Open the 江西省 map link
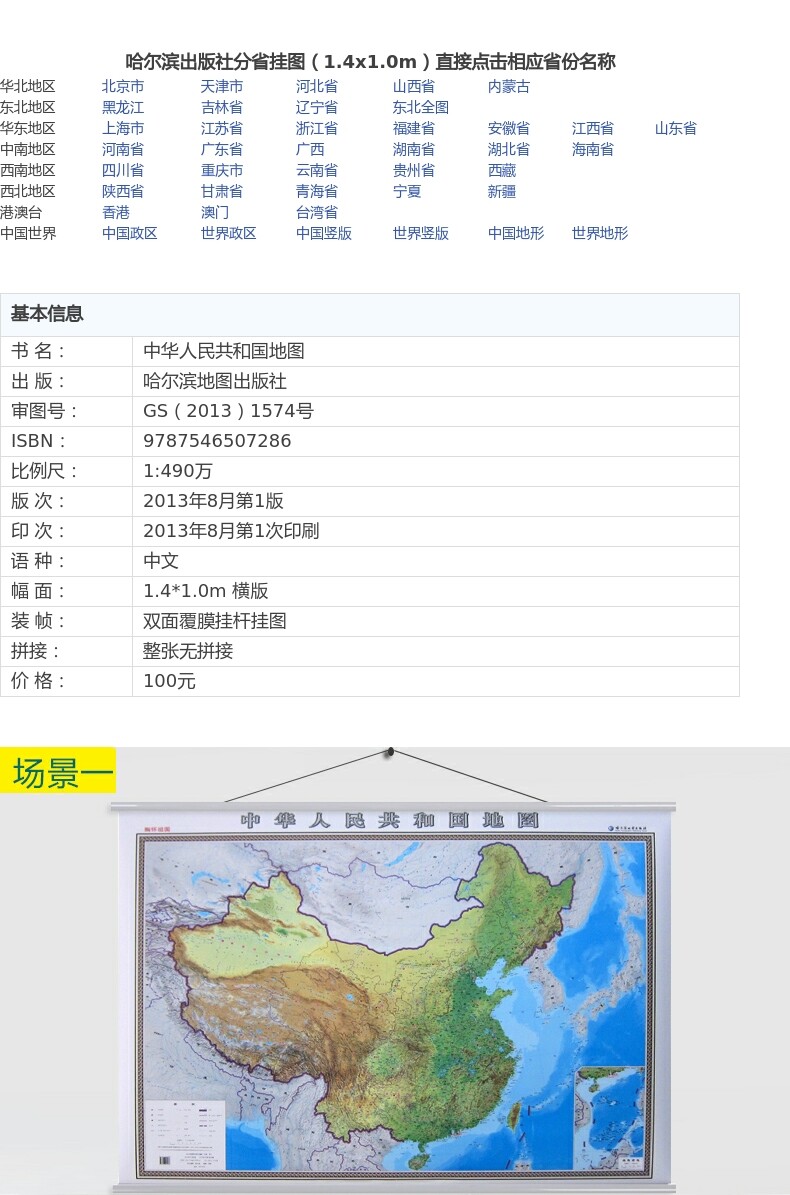Image resolution: width=790 pixels, height=1195 pixels. [x=593, y=128]
